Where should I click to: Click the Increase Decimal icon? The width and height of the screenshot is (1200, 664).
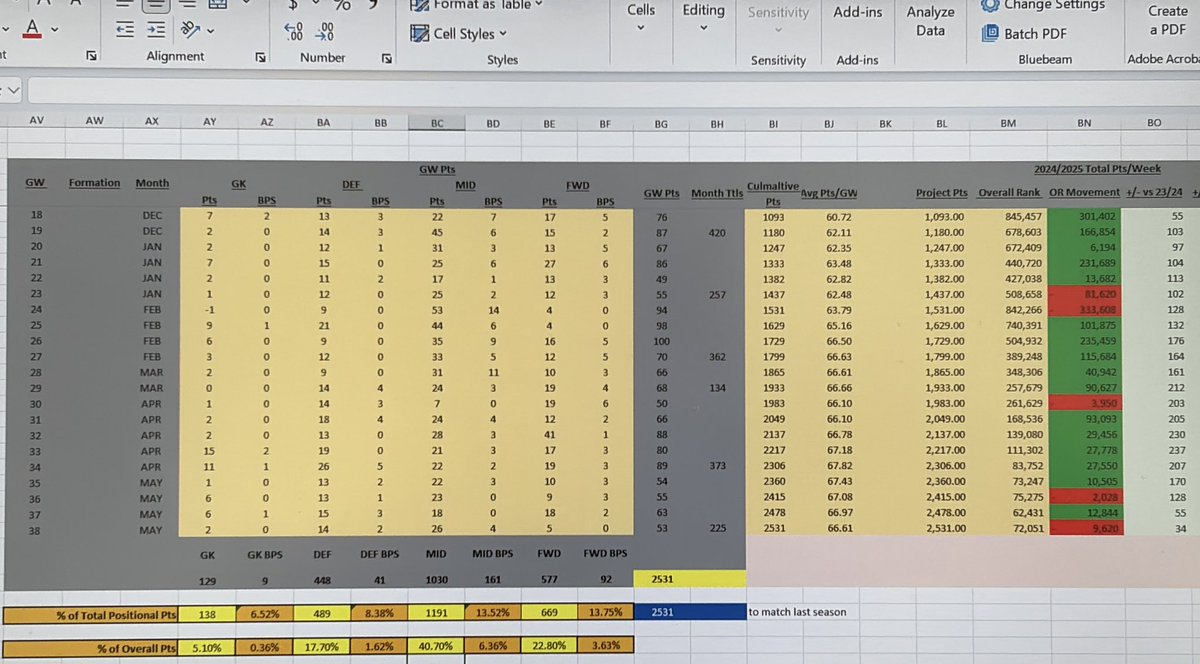pyautogui.click(x=292, y=31)
